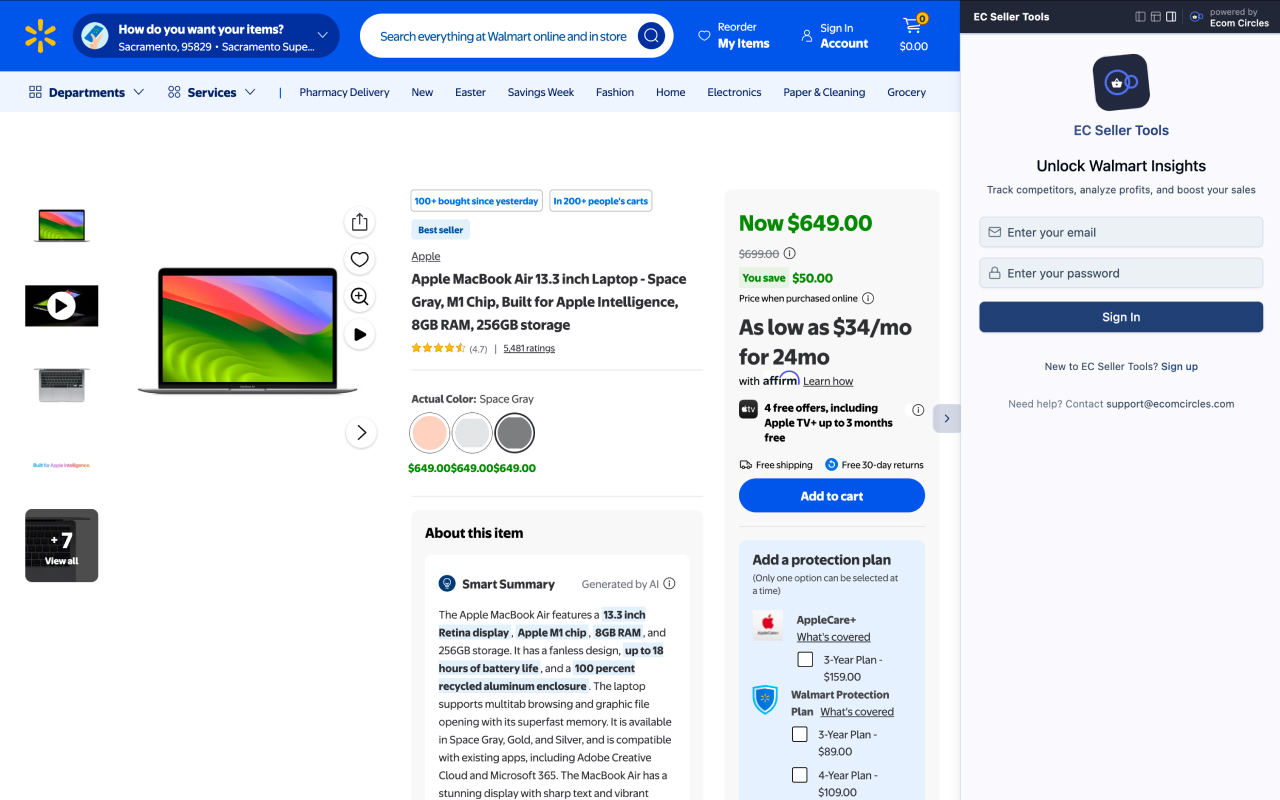Click the Best seller badge
The image size is (1280, 800).
(x=440, y=230)
